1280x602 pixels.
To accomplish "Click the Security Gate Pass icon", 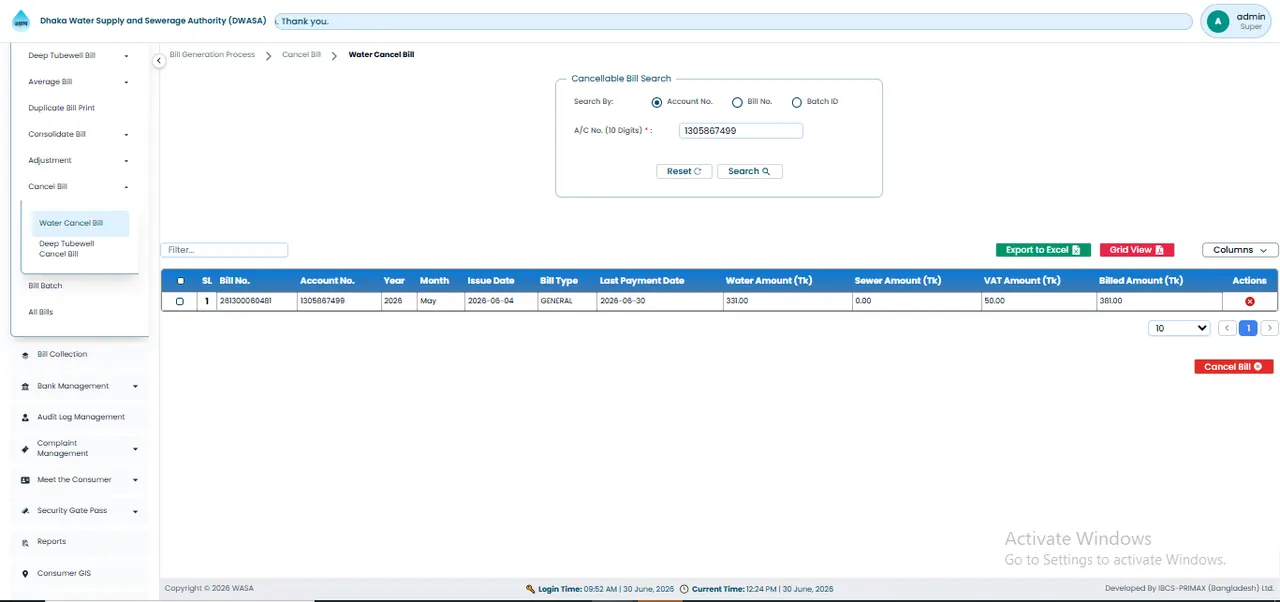I will (25, 511).
